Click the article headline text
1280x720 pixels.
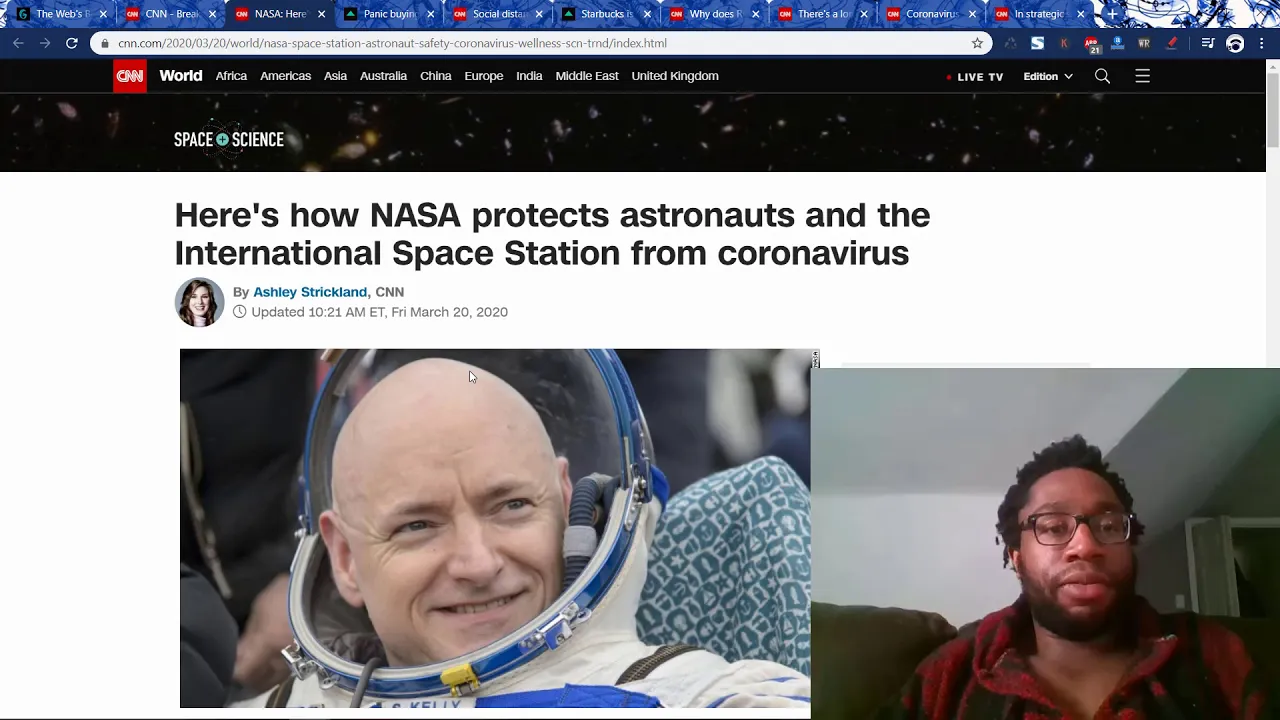click(x=552, y=234)
